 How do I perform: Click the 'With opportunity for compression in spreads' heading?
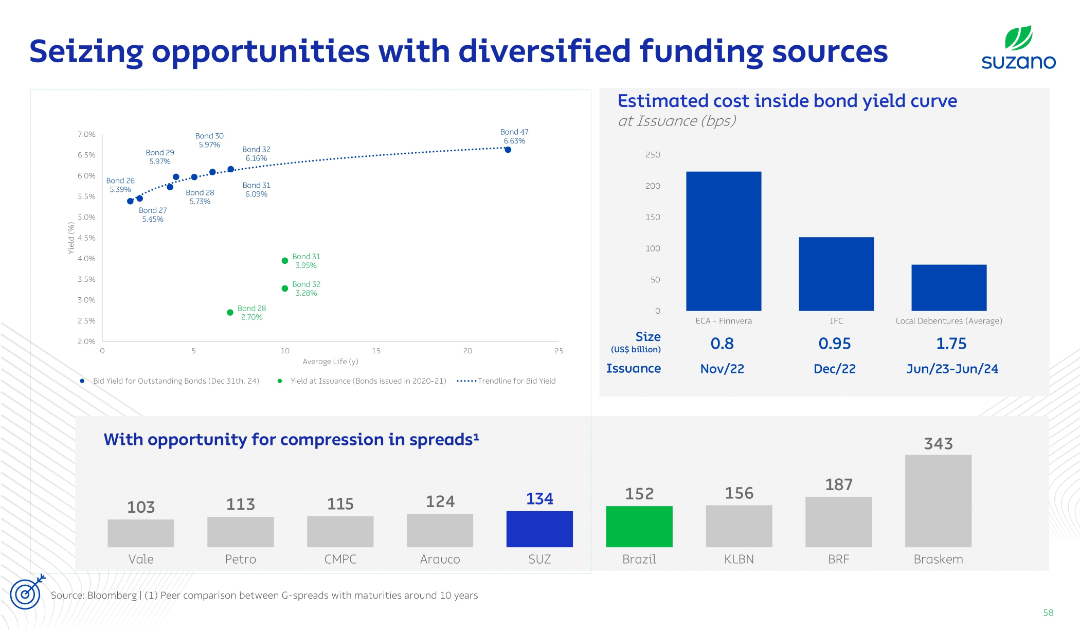[x=291, y=439]
